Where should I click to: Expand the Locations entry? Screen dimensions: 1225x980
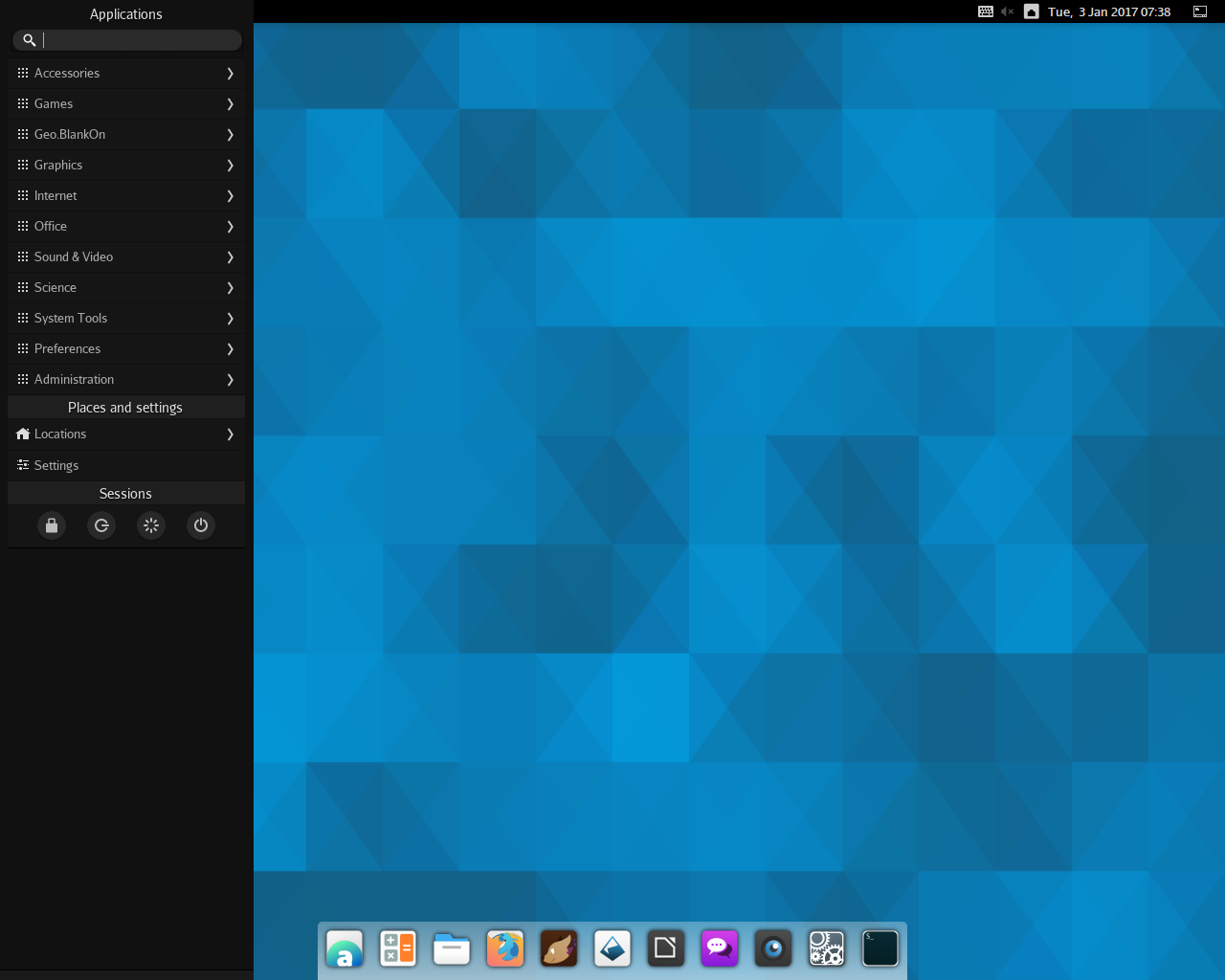[125, 434]
